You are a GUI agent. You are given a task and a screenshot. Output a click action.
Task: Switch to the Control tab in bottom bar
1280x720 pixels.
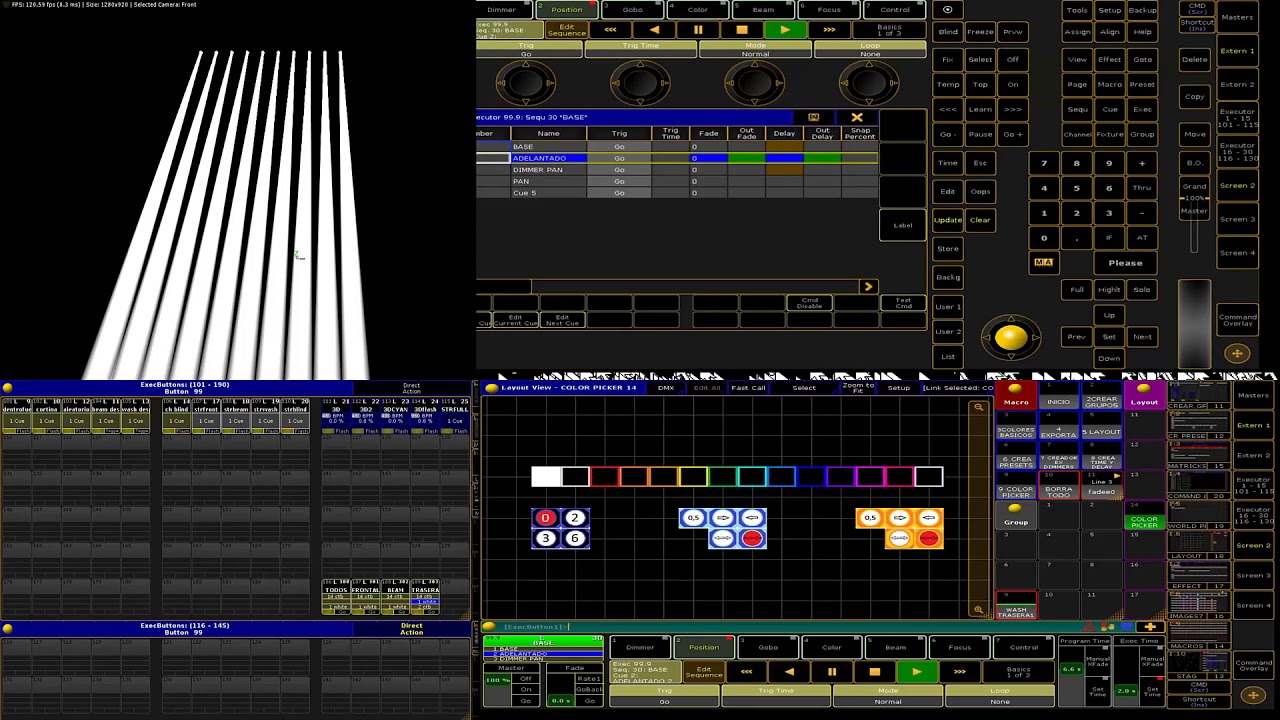point(1023,648)
